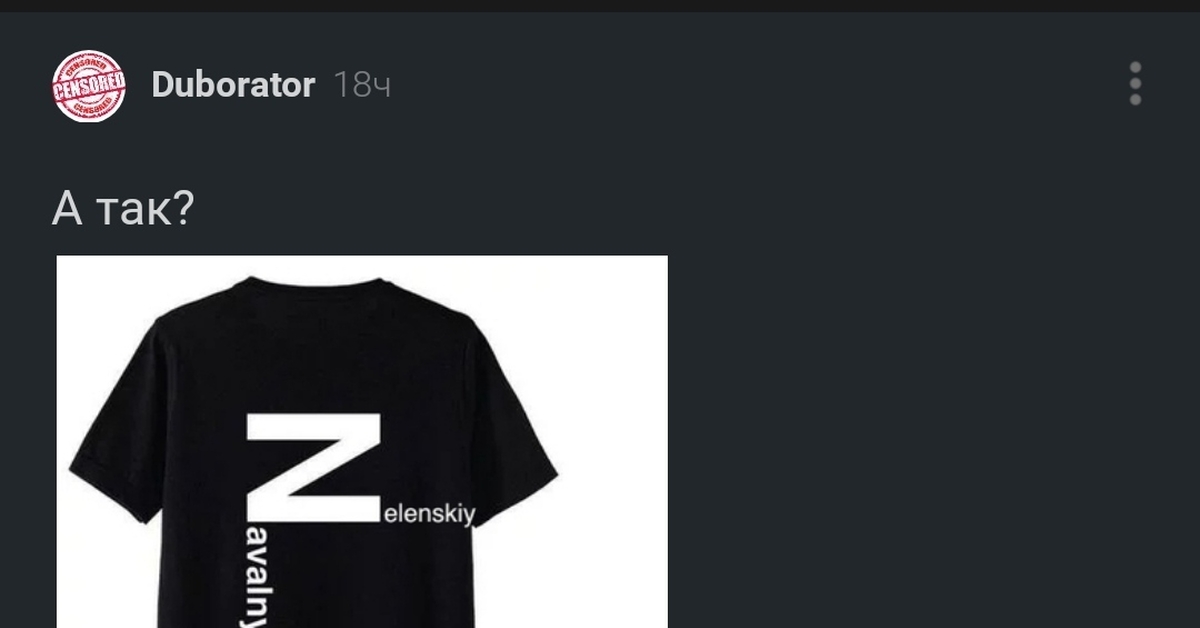Click the large white Z on the T-shirt
The height and width of the screenshot is (628, 1200).
click(x=313, y=467)
